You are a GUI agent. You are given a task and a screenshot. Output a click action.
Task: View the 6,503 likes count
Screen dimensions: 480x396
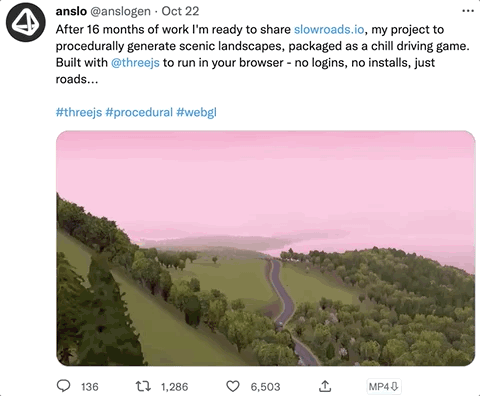click(x=265, y=387)
